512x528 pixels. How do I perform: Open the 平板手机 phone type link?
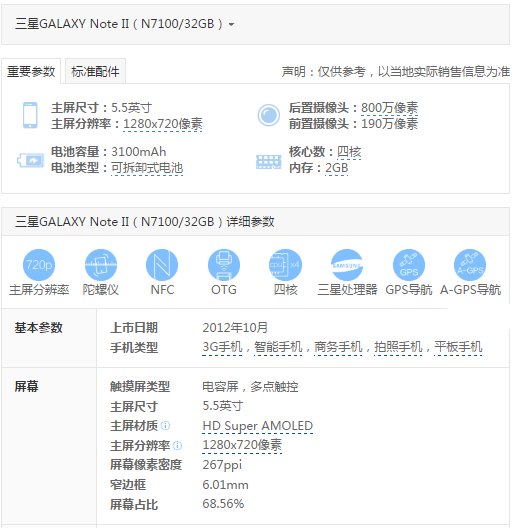point(458,347)
